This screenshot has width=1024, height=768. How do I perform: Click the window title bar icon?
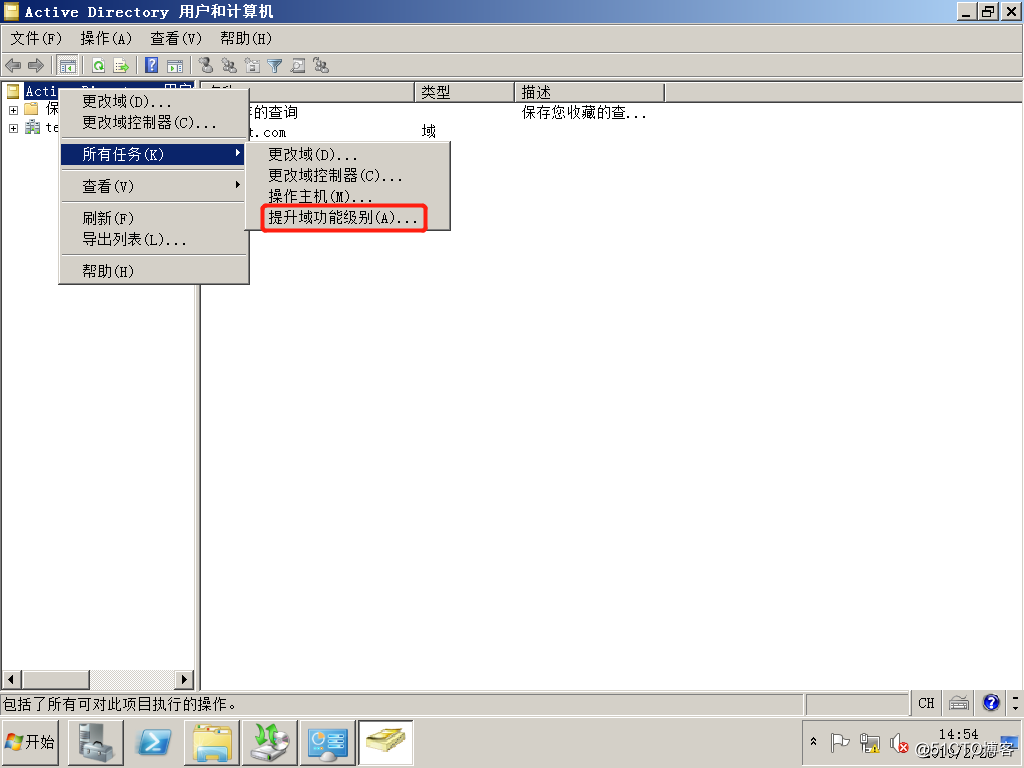coord(11,11)
